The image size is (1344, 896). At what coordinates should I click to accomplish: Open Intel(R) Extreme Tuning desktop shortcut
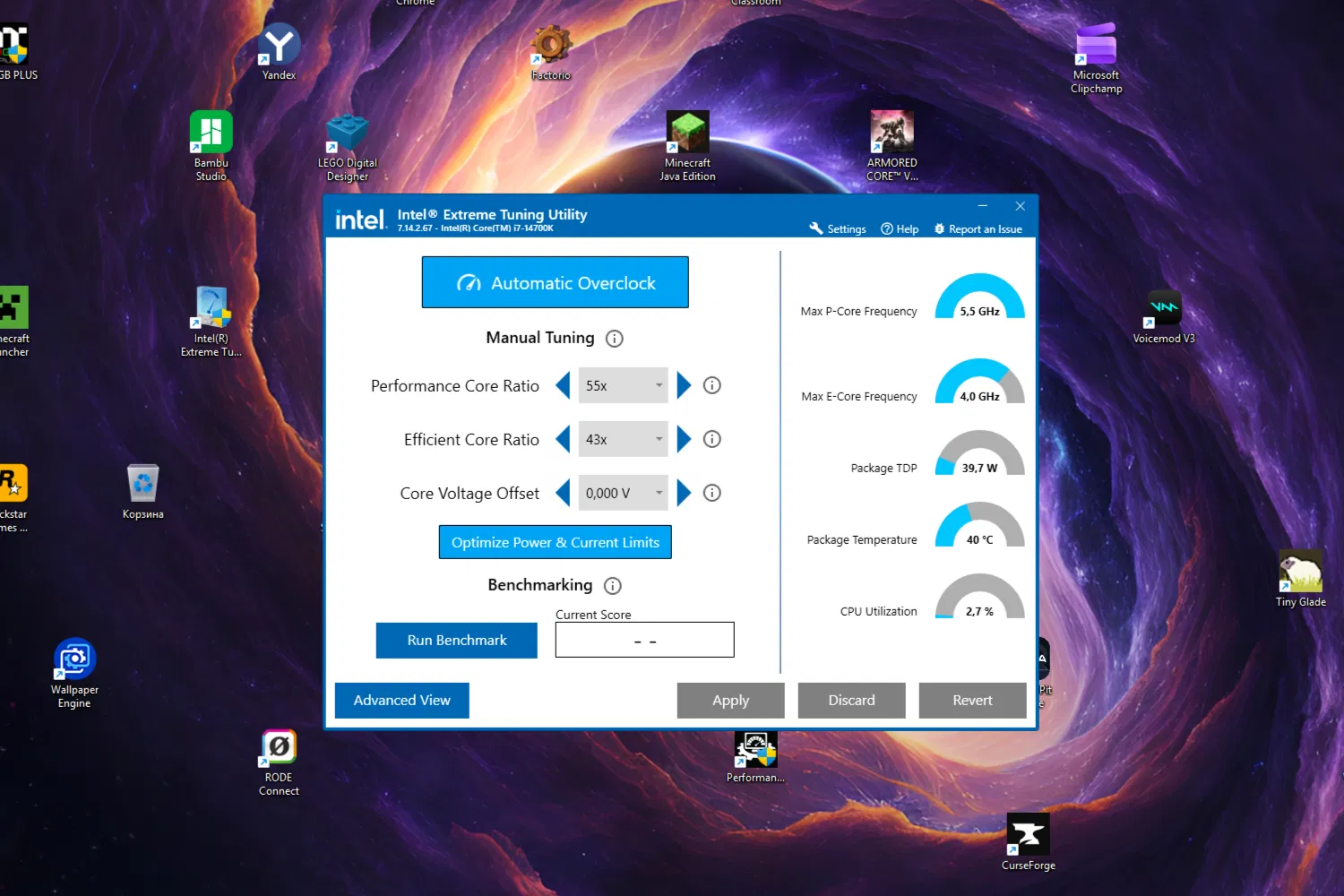coord(211,322)
